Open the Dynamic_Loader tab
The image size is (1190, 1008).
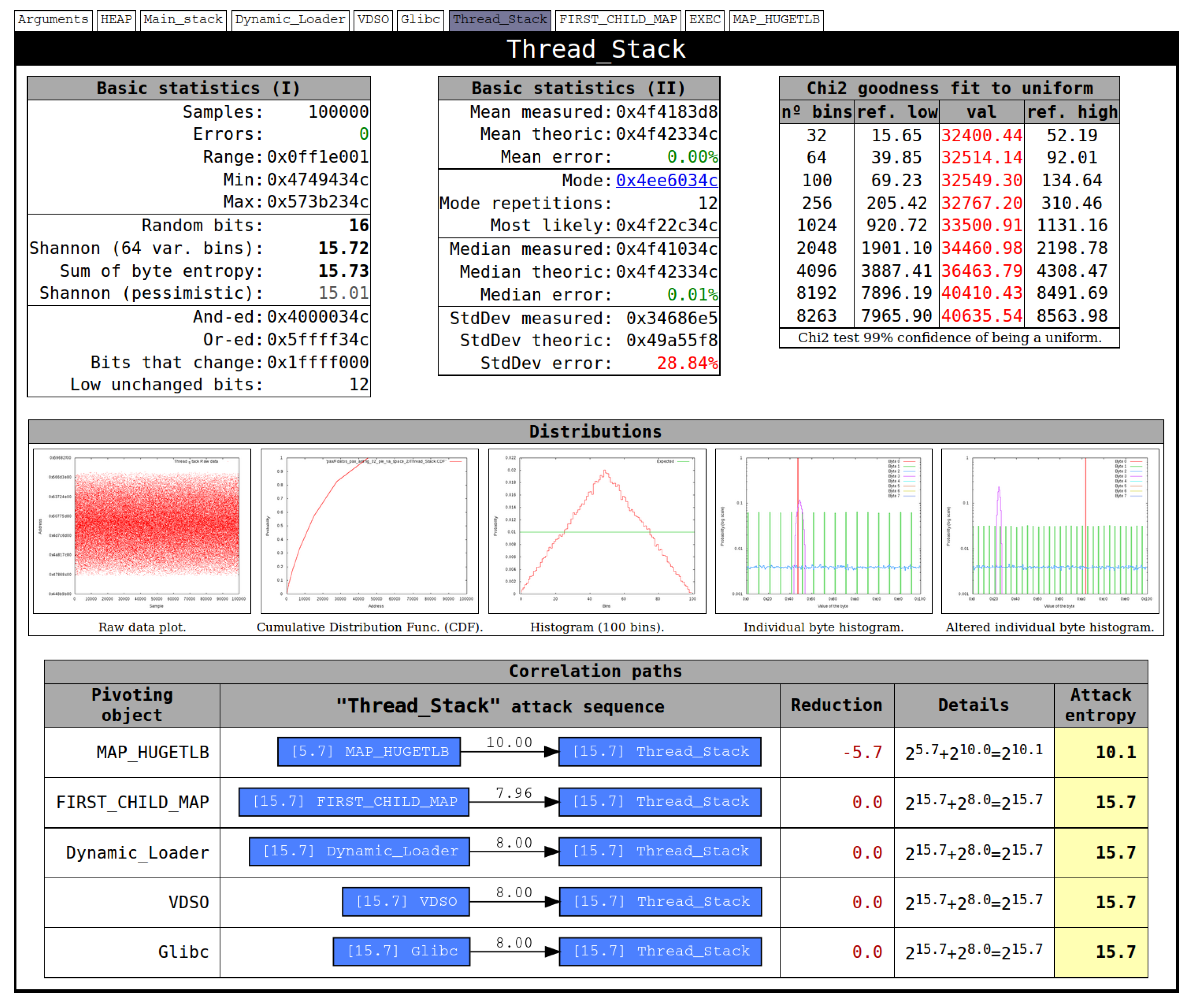[290, 20]
